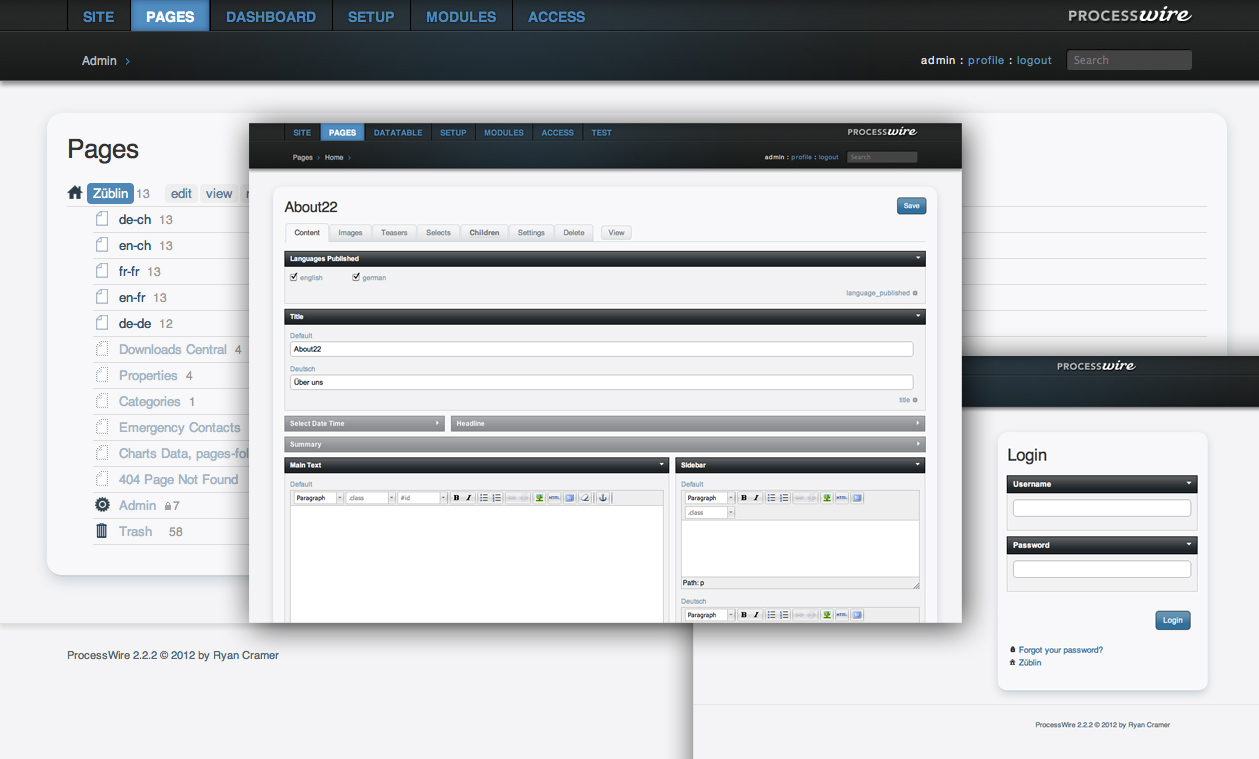Viewport: 1259px width, 759px height.
Task: Click insert link icon in Main Text editor
Action: point(511,498)
